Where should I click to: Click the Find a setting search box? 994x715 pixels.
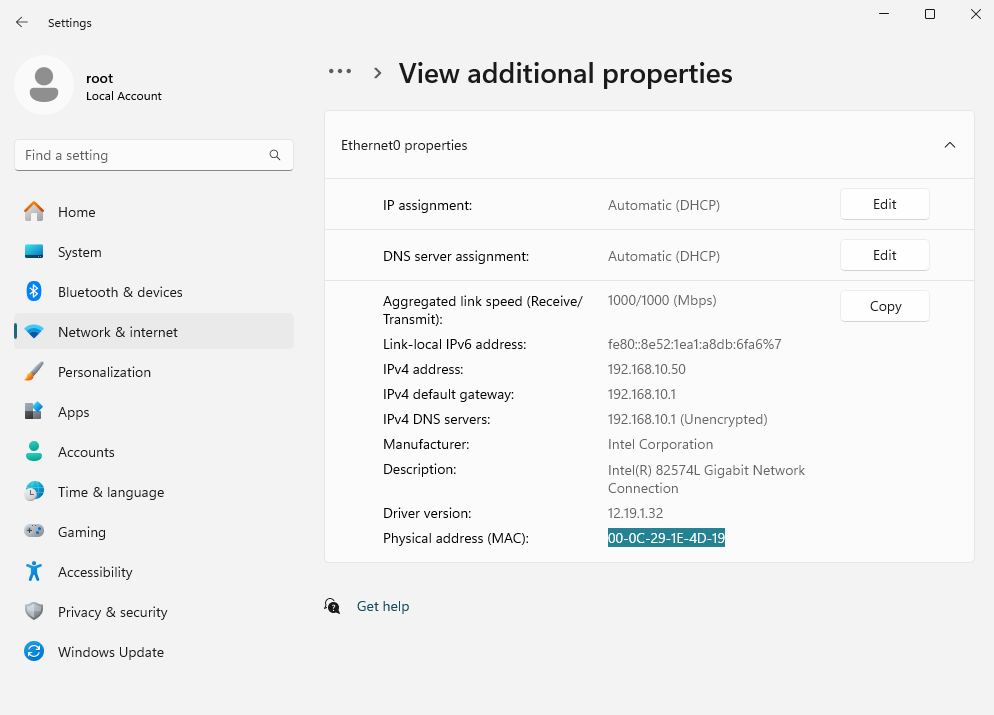[x=140, y=155]
